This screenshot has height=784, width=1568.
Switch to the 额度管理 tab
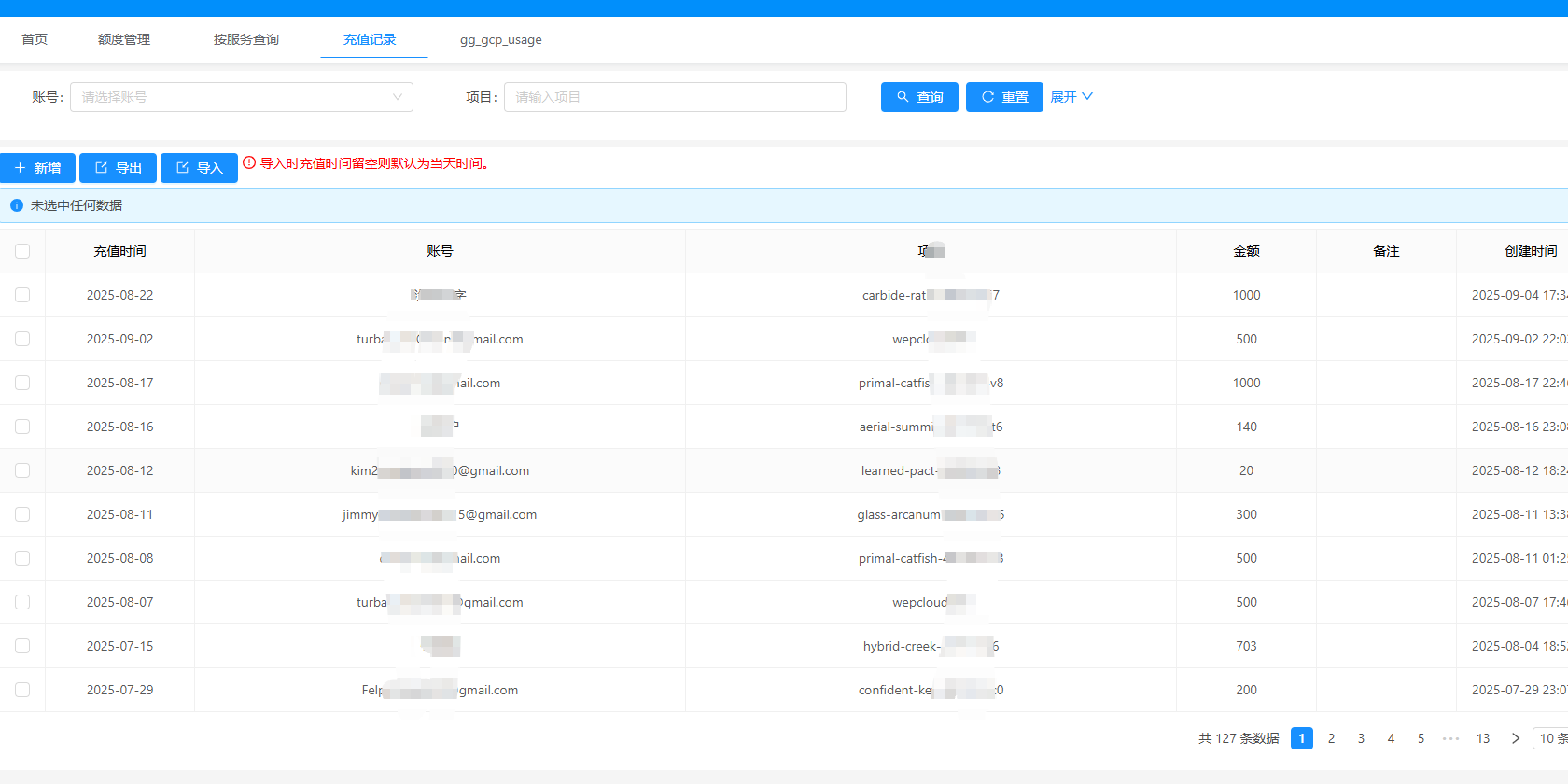click(x=123, y=39)
